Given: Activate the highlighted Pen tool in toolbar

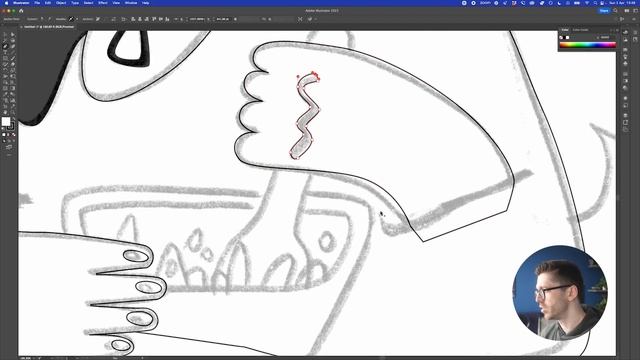Looking at the screenshot, I should coord(5,47).
